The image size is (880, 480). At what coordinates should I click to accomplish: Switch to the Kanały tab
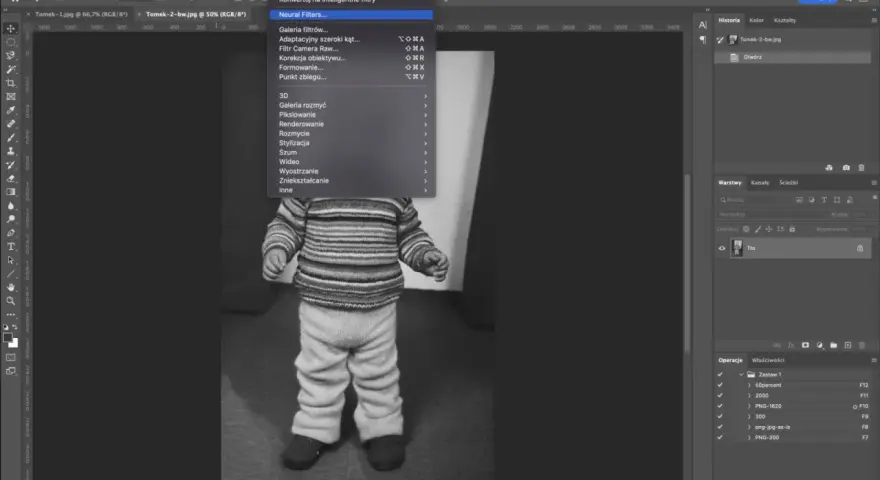[760, 182]
